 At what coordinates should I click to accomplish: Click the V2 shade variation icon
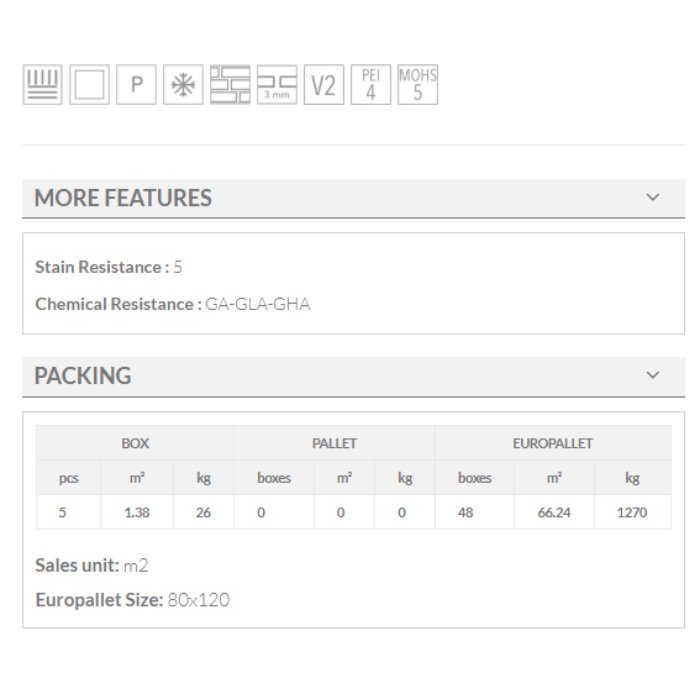[323, 86]
